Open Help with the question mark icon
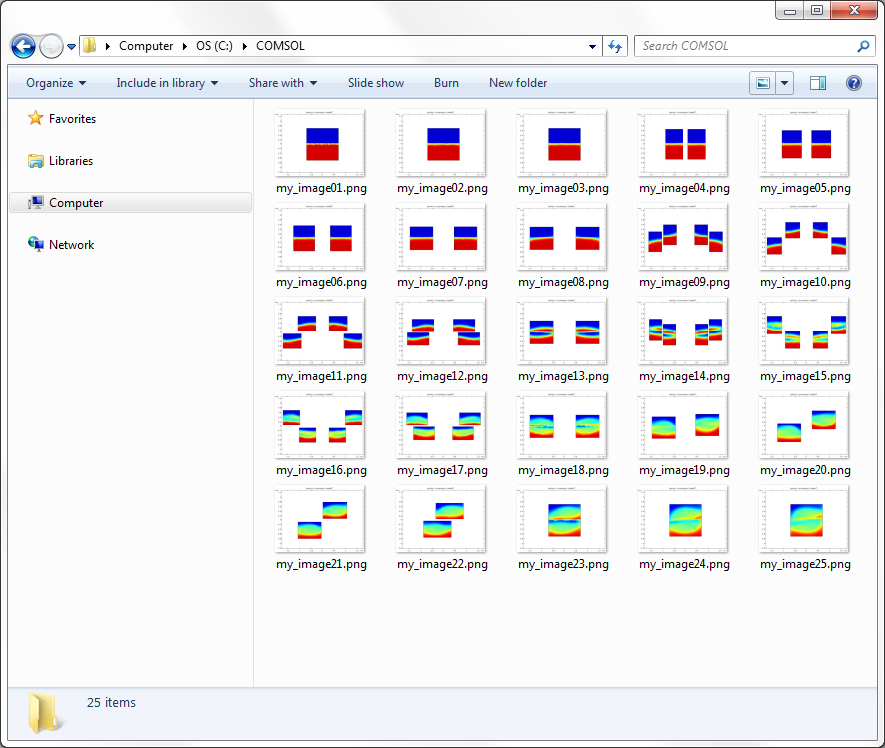 tap(854, 83)
